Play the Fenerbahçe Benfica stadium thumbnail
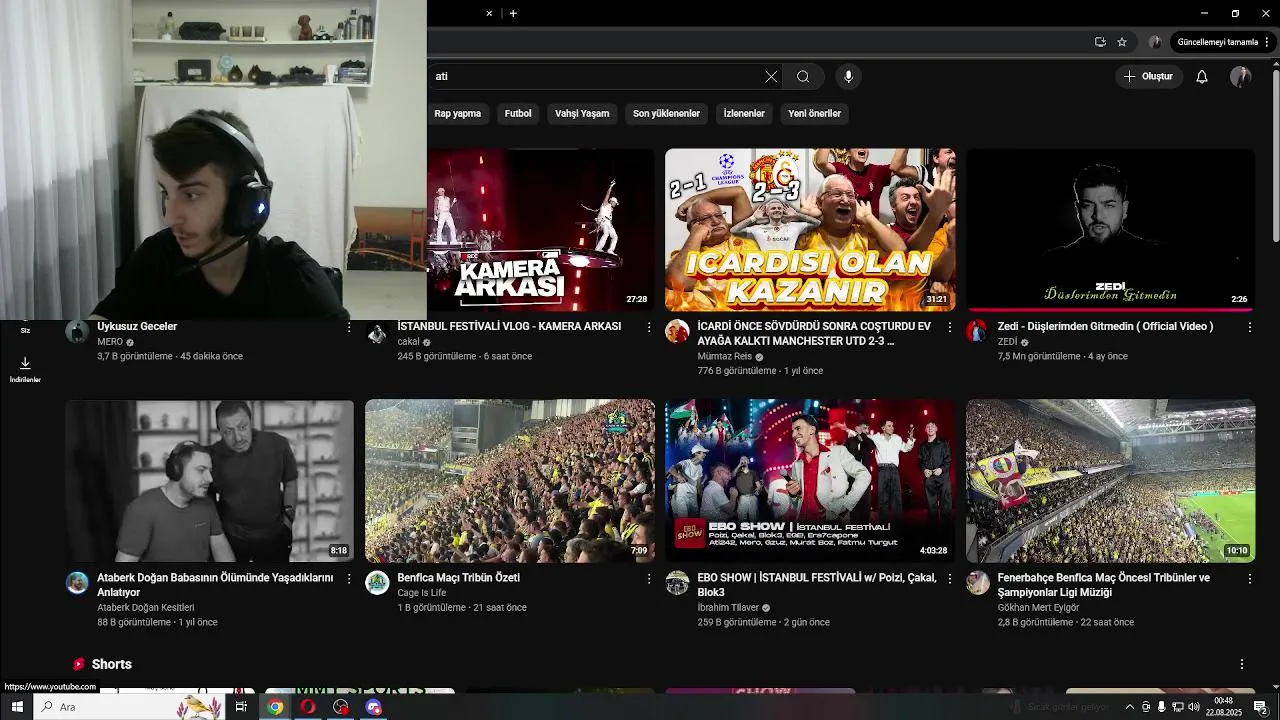 pyautogui.click(x=1110, y=481)
